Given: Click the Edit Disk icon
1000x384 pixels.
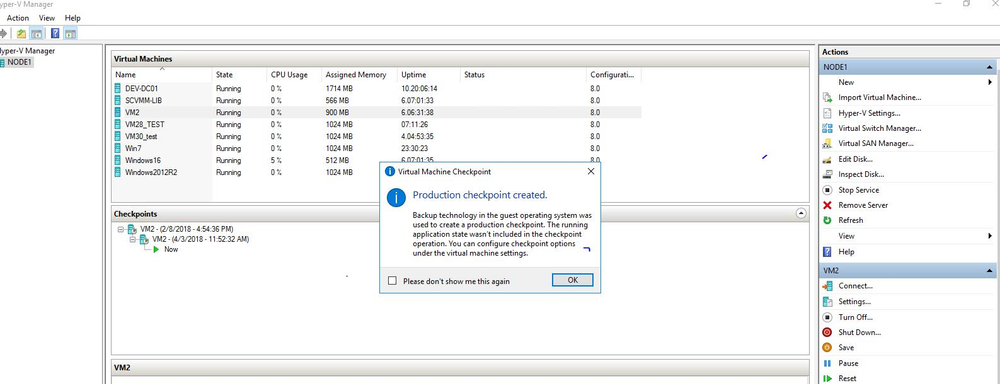Looking at the screenshot, I should click(827, 159).
